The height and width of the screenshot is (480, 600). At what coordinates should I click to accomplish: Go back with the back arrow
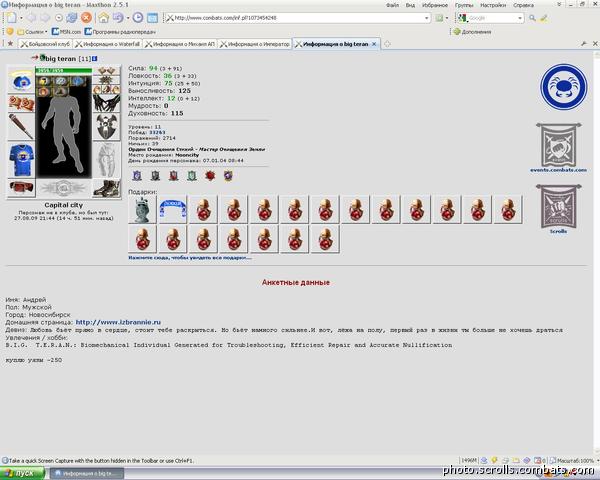coord(31,18)
